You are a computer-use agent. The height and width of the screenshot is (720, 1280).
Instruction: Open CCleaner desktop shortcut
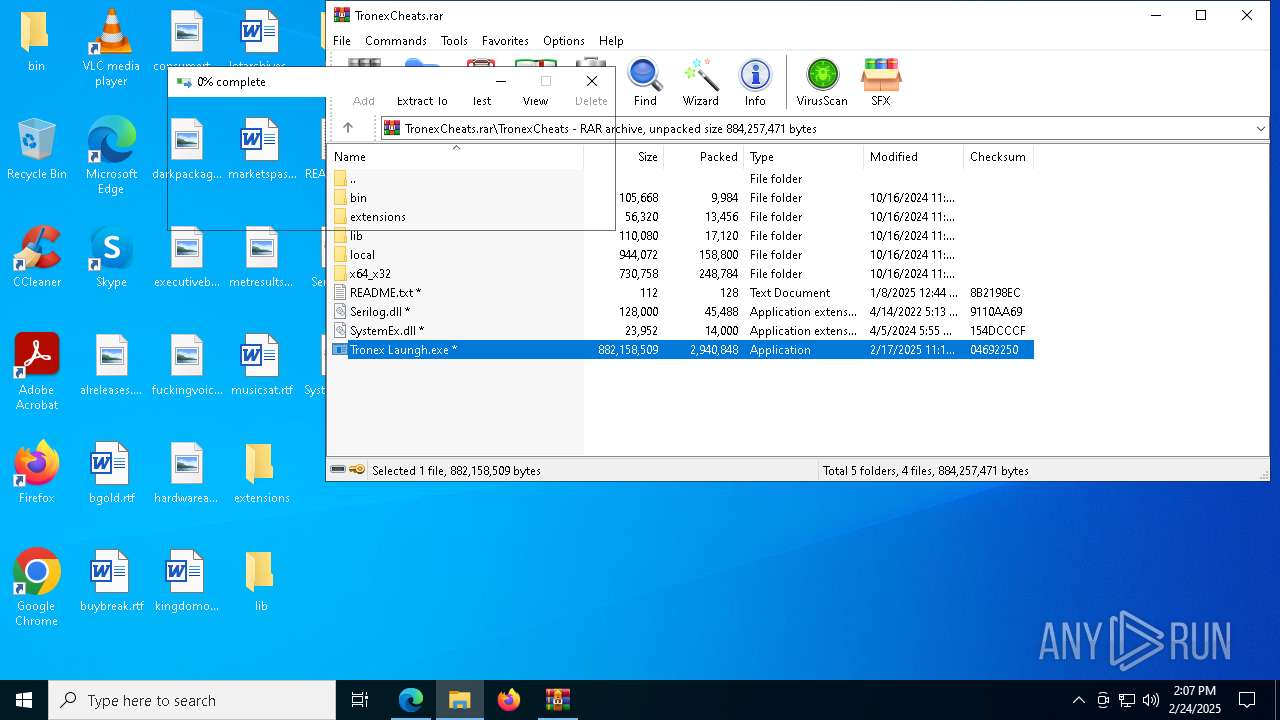point(37,256)
